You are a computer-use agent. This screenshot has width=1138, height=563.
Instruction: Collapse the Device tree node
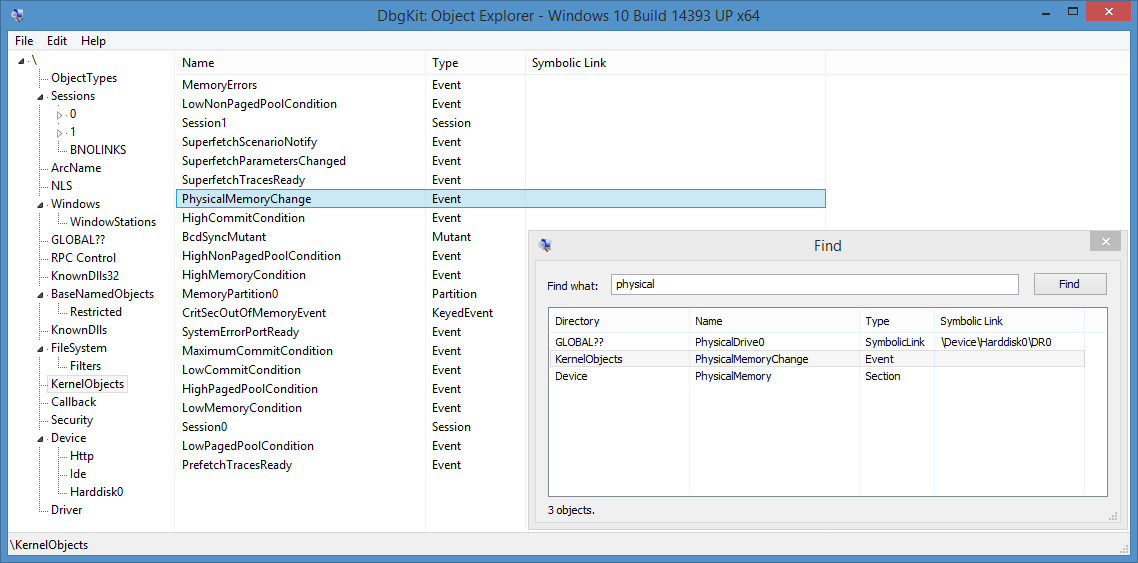click(40, 438)
